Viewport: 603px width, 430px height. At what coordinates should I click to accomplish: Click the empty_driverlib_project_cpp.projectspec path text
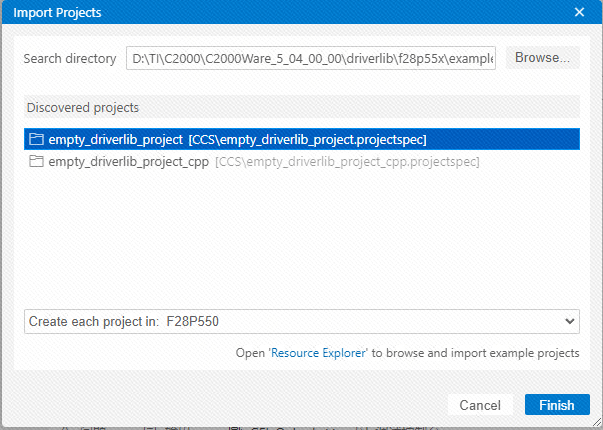[x=347, y=162]
